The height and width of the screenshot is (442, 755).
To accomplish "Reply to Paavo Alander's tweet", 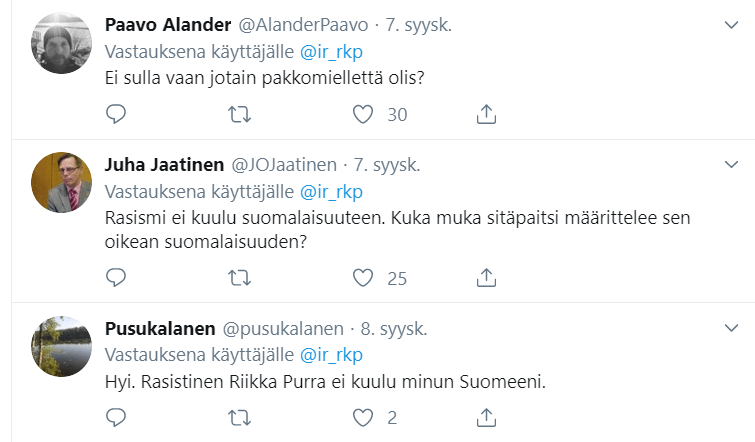I will pyautogui.click(x=117, y=114).
